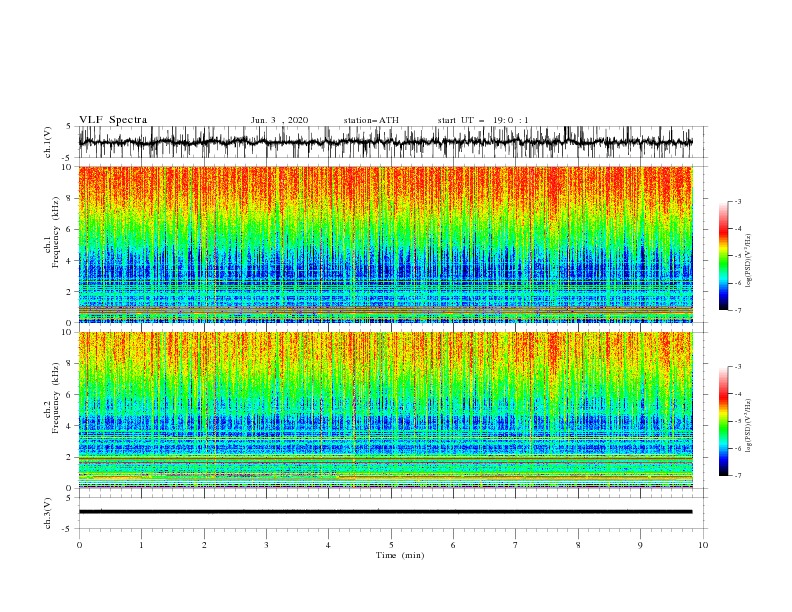Click the 3 minute time tick label
Image resolution: width=792 pixels, height=612 pixels.
pyautogui.click(x=266, y=545)
